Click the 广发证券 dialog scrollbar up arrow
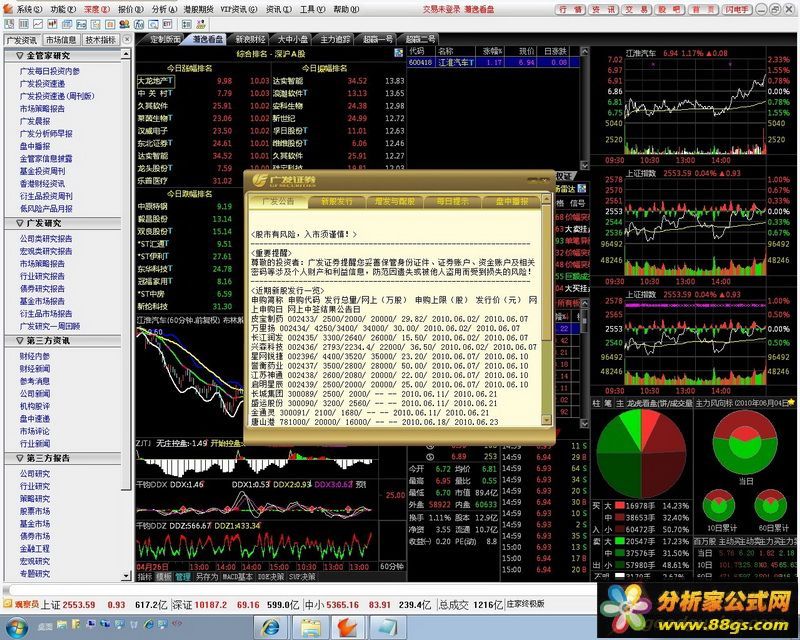This screenshot has width=800, height=640. [x=546, y=199]
